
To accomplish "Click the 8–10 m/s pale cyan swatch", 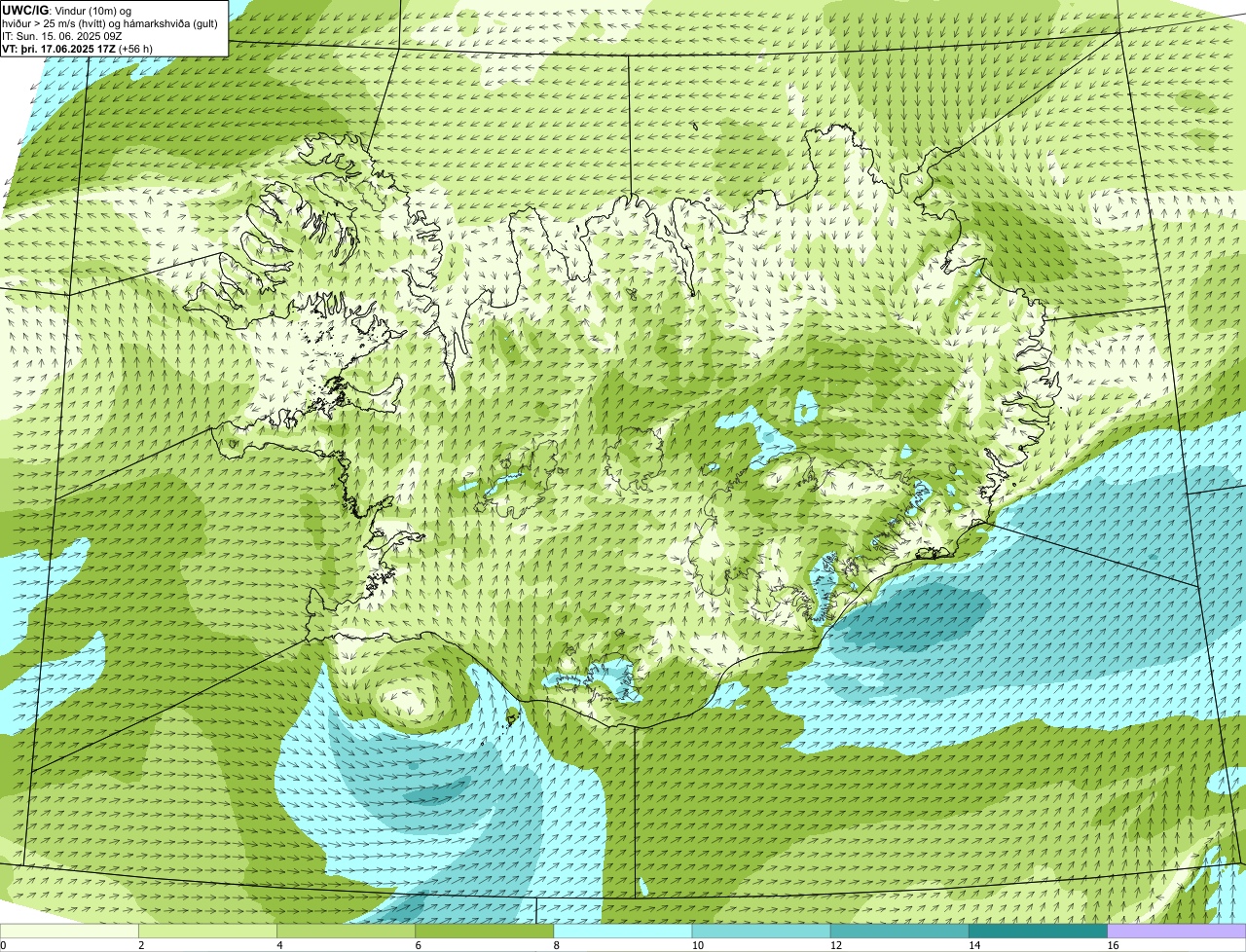I will 623,932.
